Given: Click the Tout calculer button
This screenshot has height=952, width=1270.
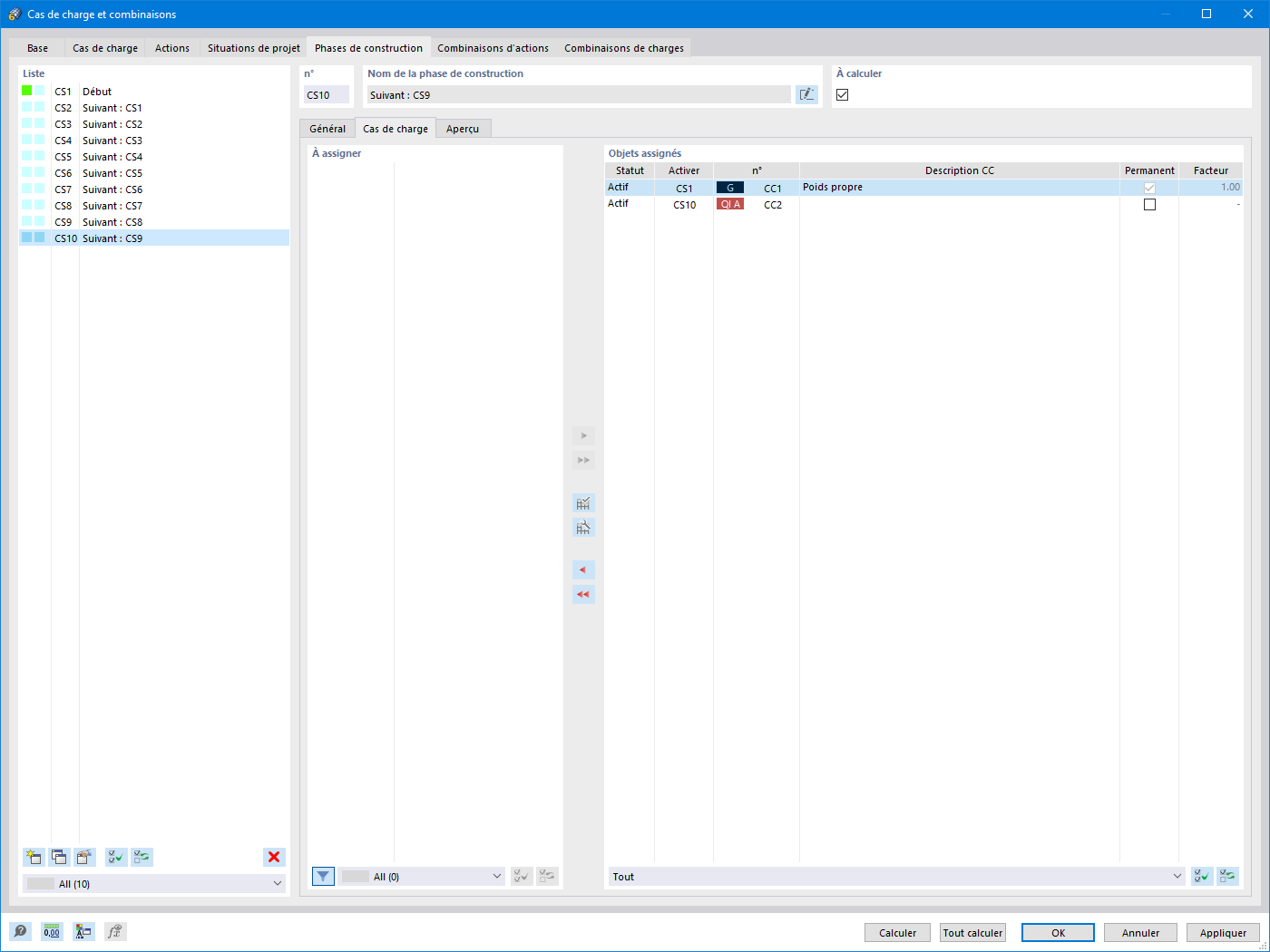Looking at the screenshot, I should tap(973, 933).
